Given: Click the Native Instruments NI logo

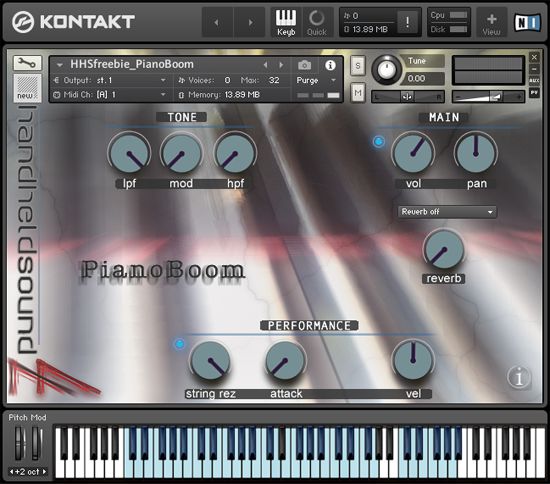Looking at the screenshot, I should pos(528,23).
